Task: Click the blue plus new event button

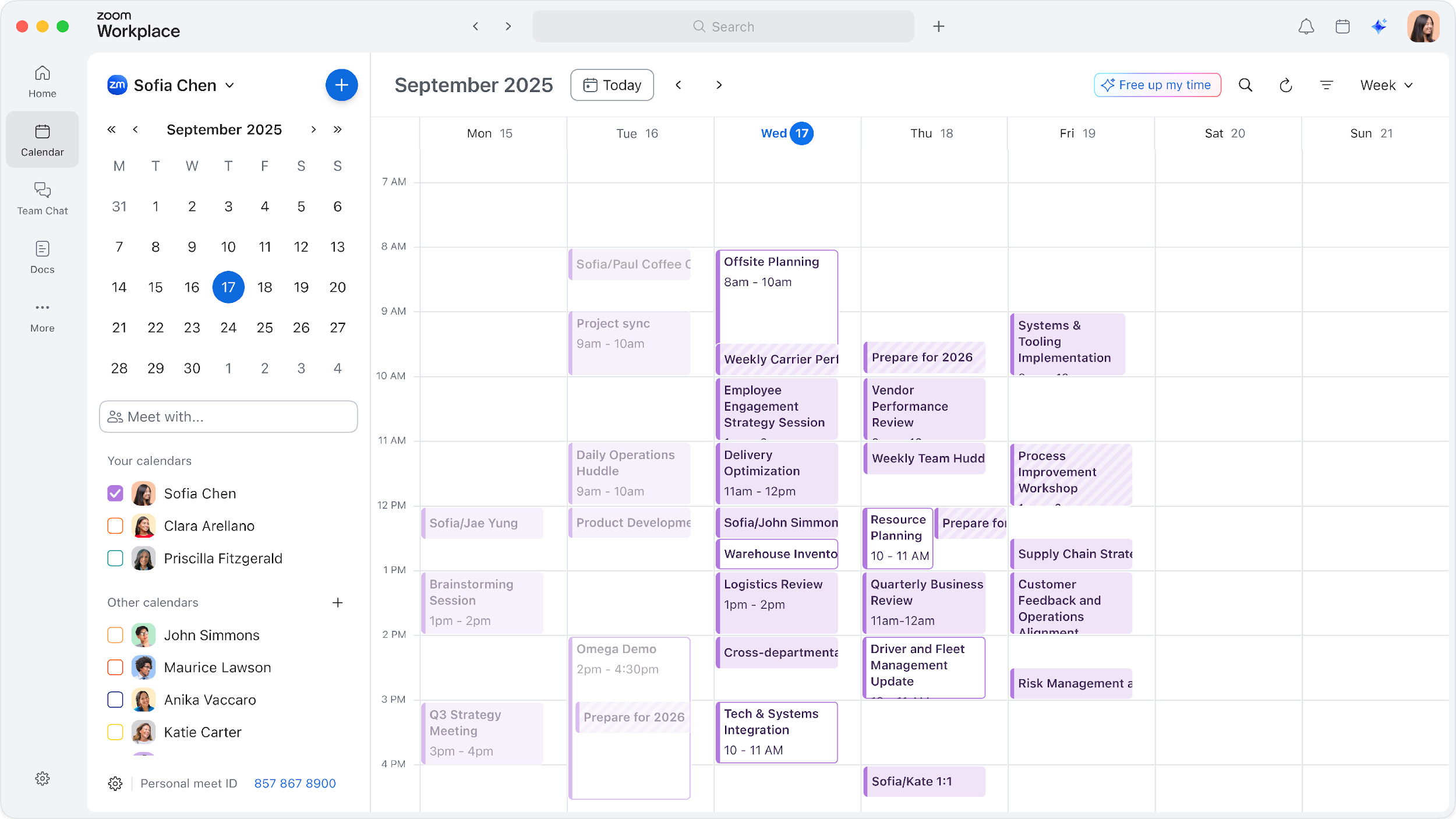Action: 341,85
